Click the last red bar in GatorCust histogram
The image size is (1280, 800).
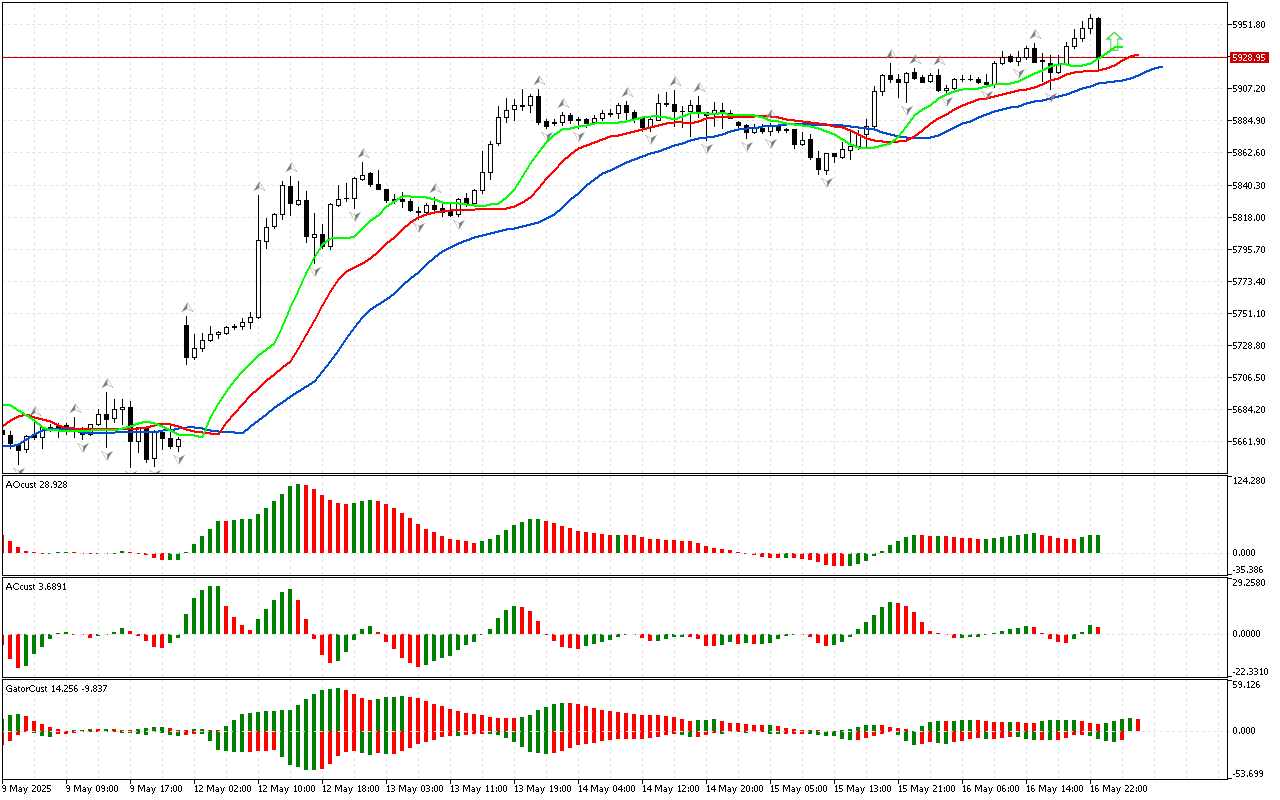[x=1138, y=724]
